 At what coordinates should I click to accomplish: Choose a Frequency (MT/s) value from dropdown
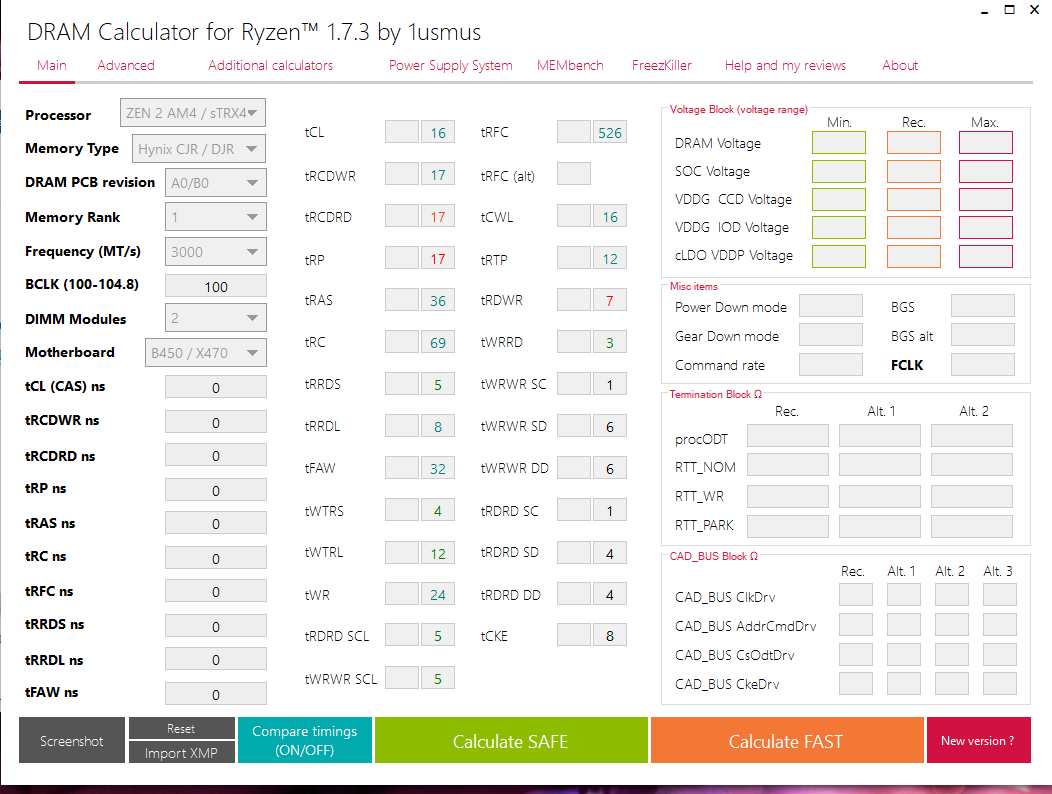[215, 252]
